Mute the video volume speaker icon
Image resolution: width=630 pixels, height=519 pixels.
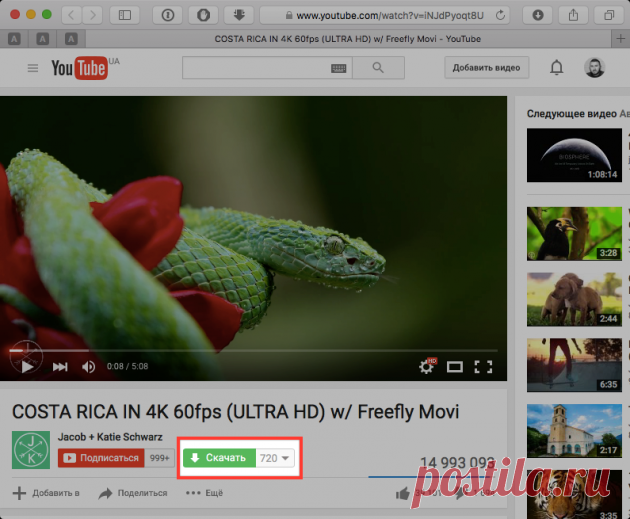click(x=88, y=367)
